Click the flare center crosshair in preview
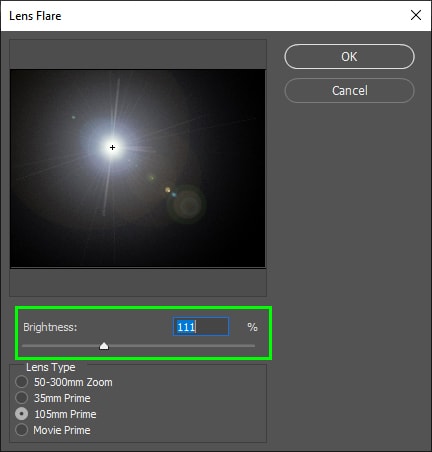The height and width of the screenshot is (452, 432). click(x=112, y=147)
